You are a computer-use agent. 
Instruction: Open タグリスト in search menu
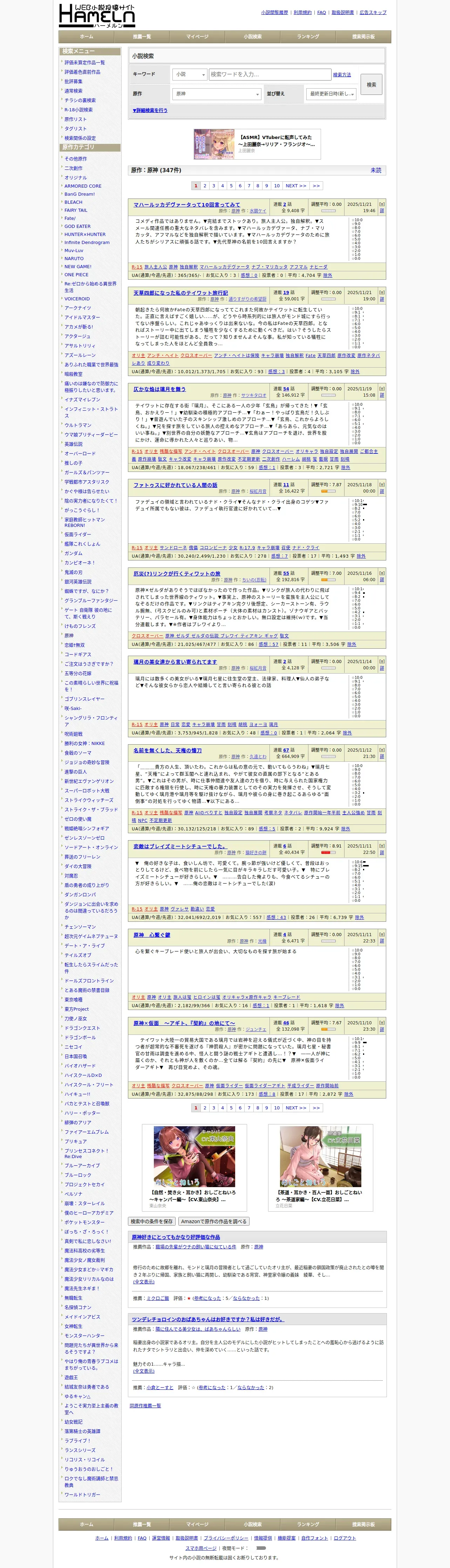click(76, 129)
